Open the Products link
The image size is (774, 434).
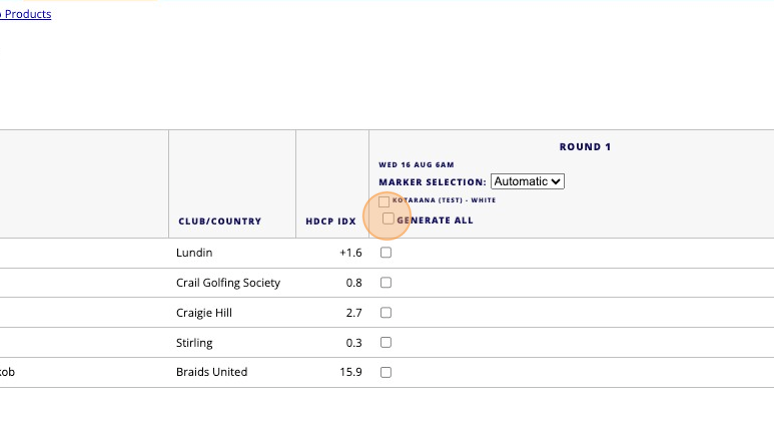(25, 14)
